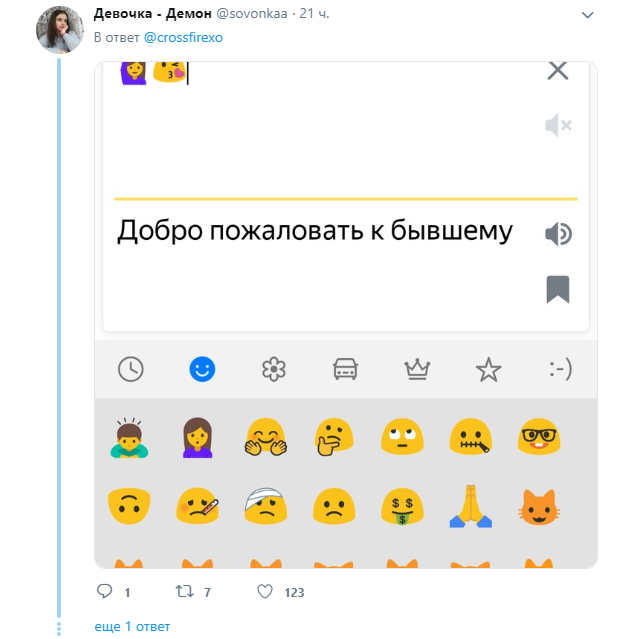Open Девочка - Демон profile name

coord(152,14)
